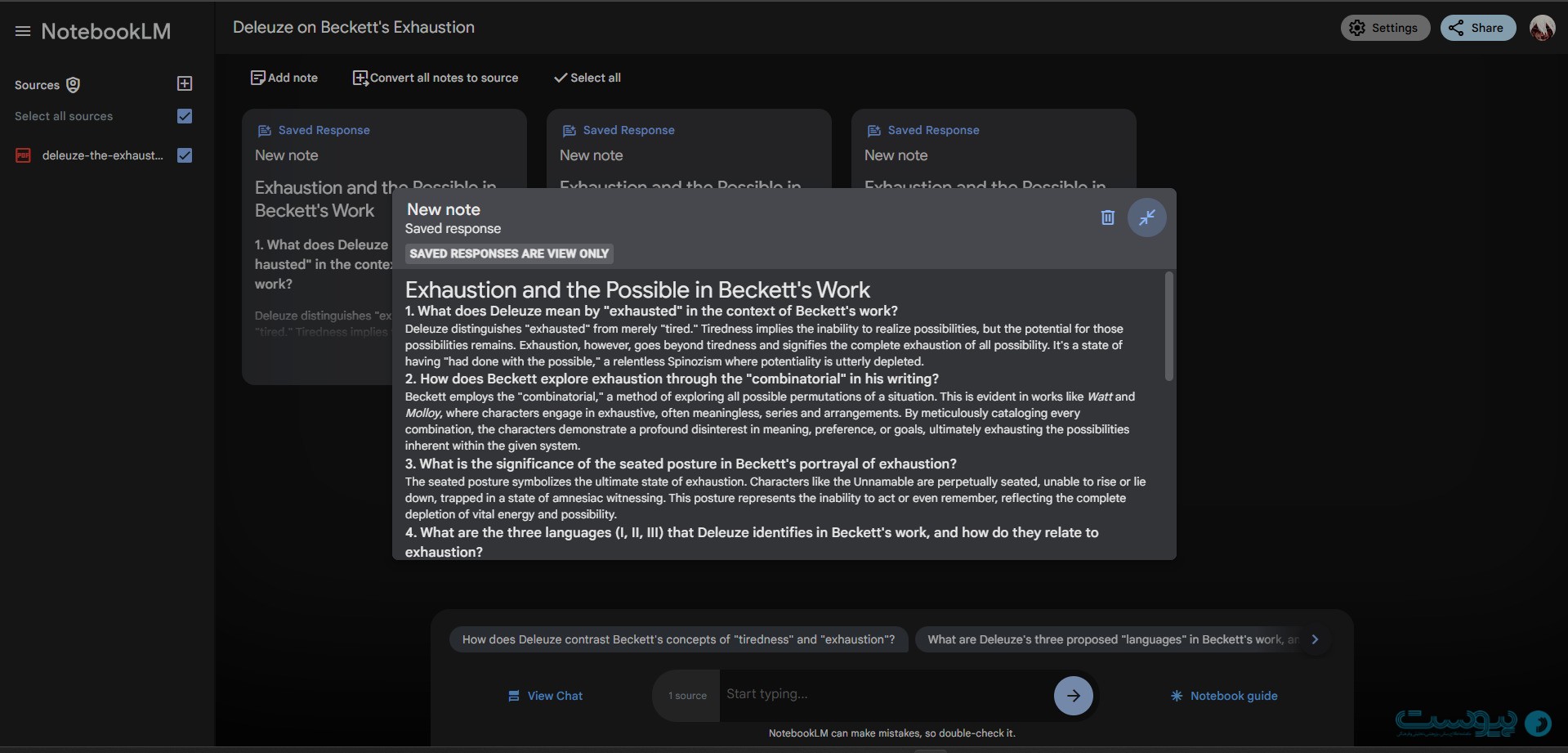The width and height of the screenshot is (1568, 753).
Task: Open the hamburger navigation menu
Action: click(23, 31)
